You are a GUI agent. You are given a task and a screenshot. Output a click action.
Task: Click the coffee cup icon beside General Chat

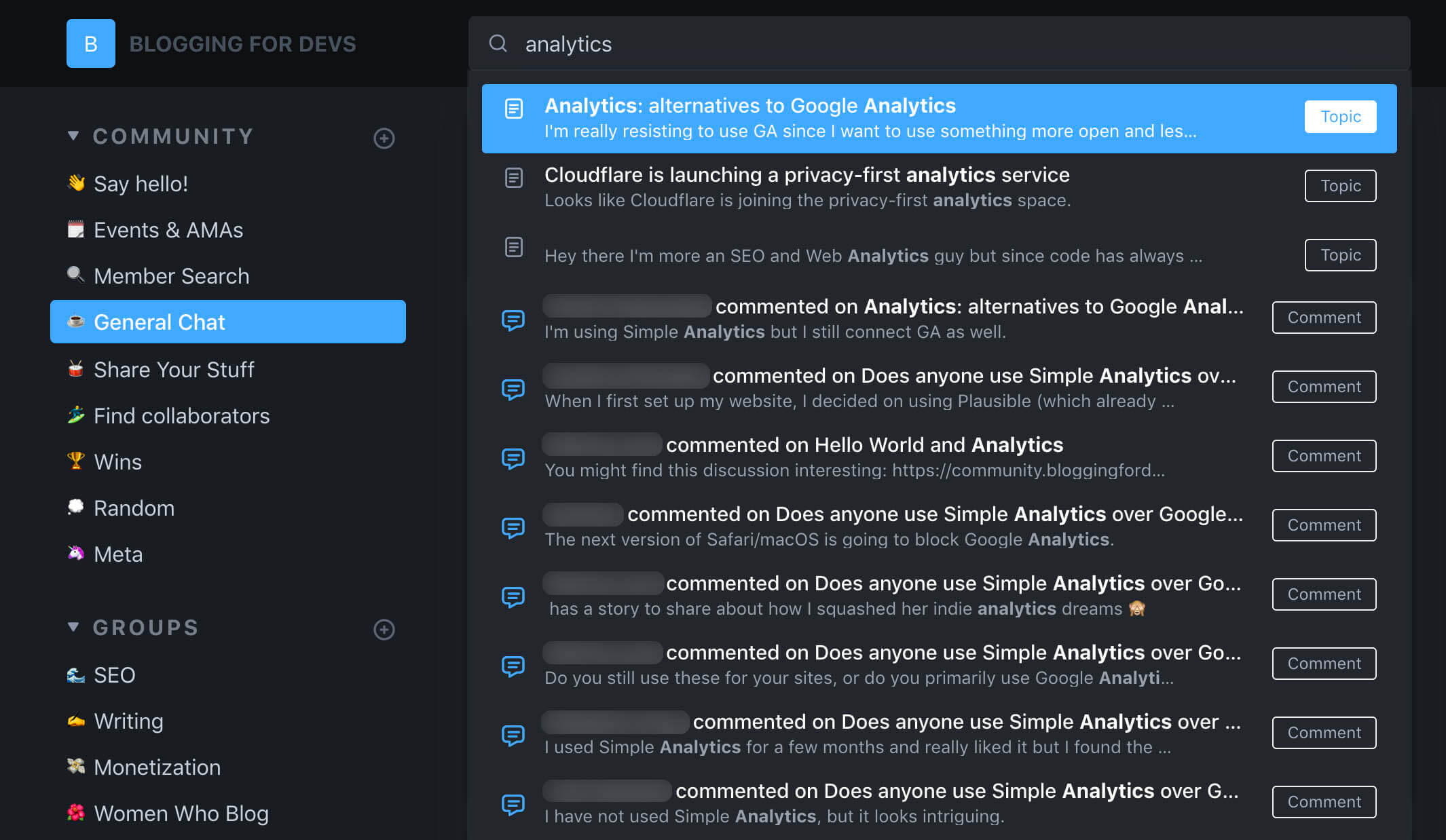(76, 321)
